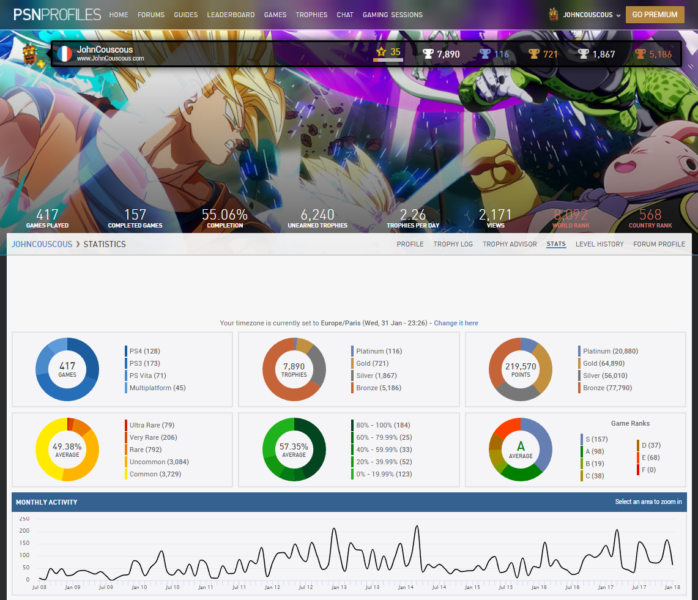
Task: Click the 157 COMPLETED GAMES stat
Action: [135, 218]
